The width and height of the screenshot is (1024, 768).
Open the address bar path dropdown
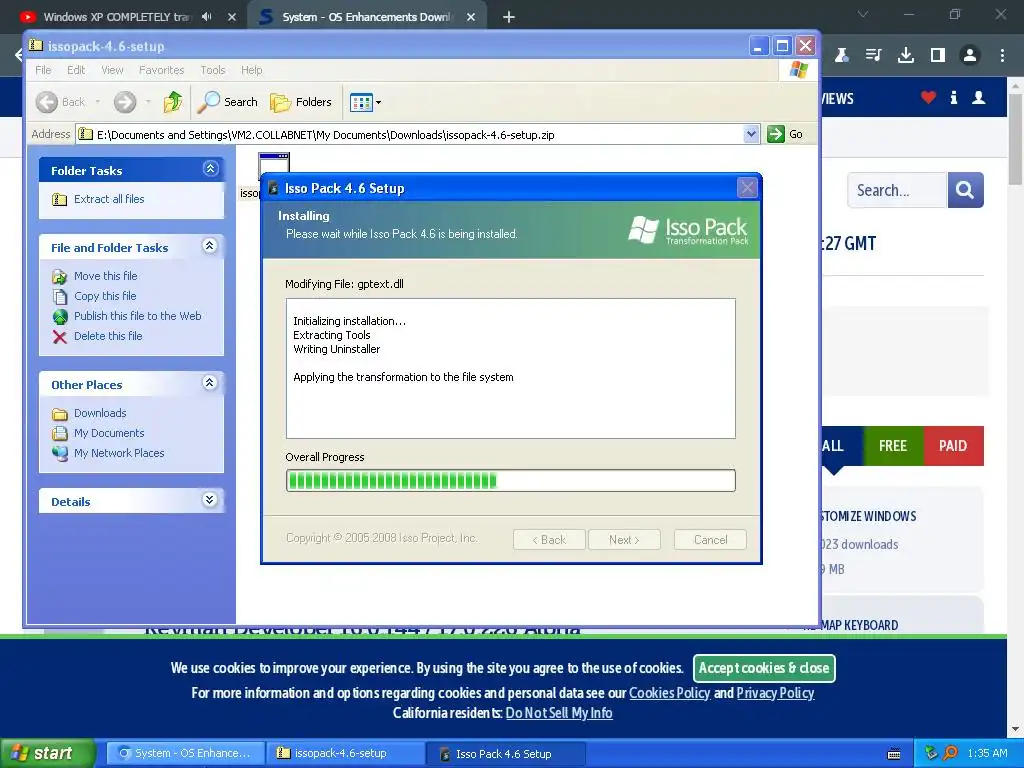(x=751, y=134)
